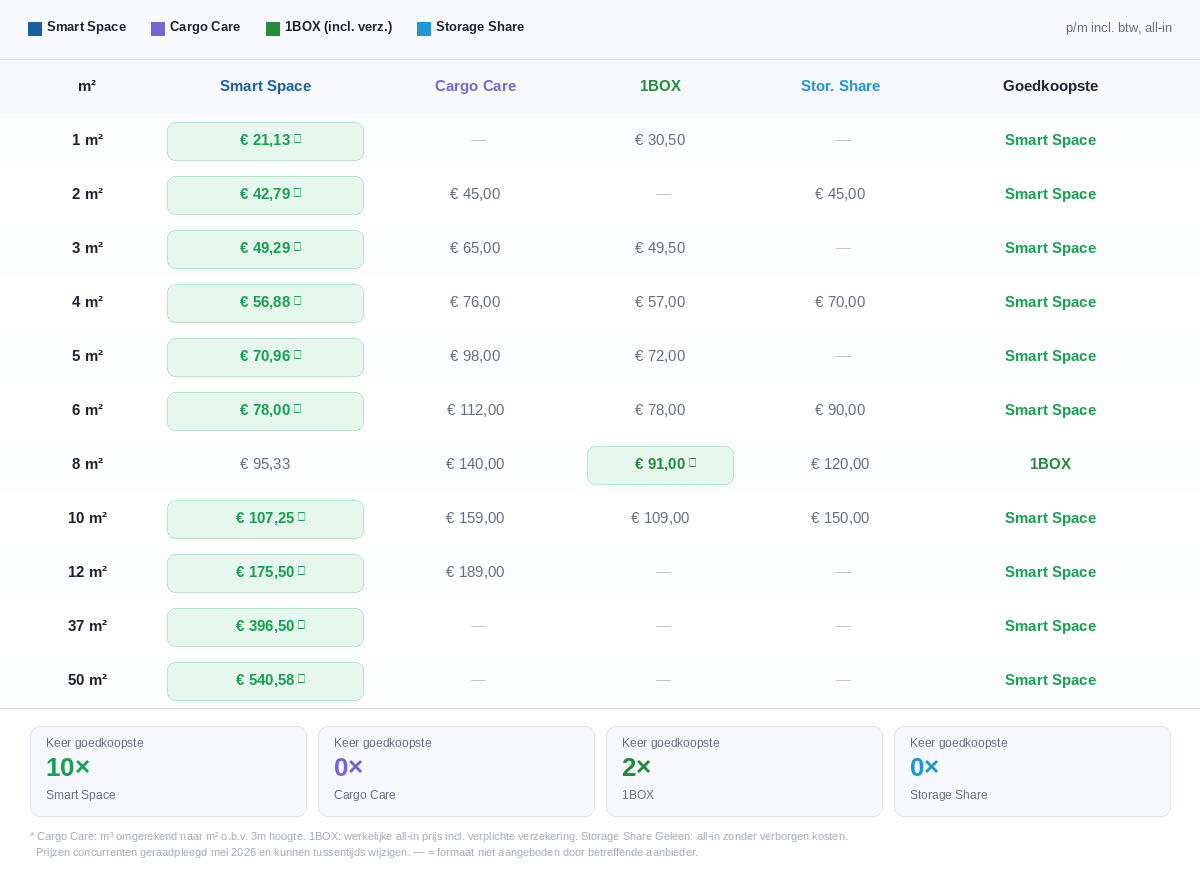The width and height of the screenshot is (1200, 886).
Task: Click the Cargo Care price € 189,00
Action: click(x=475, y=572)
